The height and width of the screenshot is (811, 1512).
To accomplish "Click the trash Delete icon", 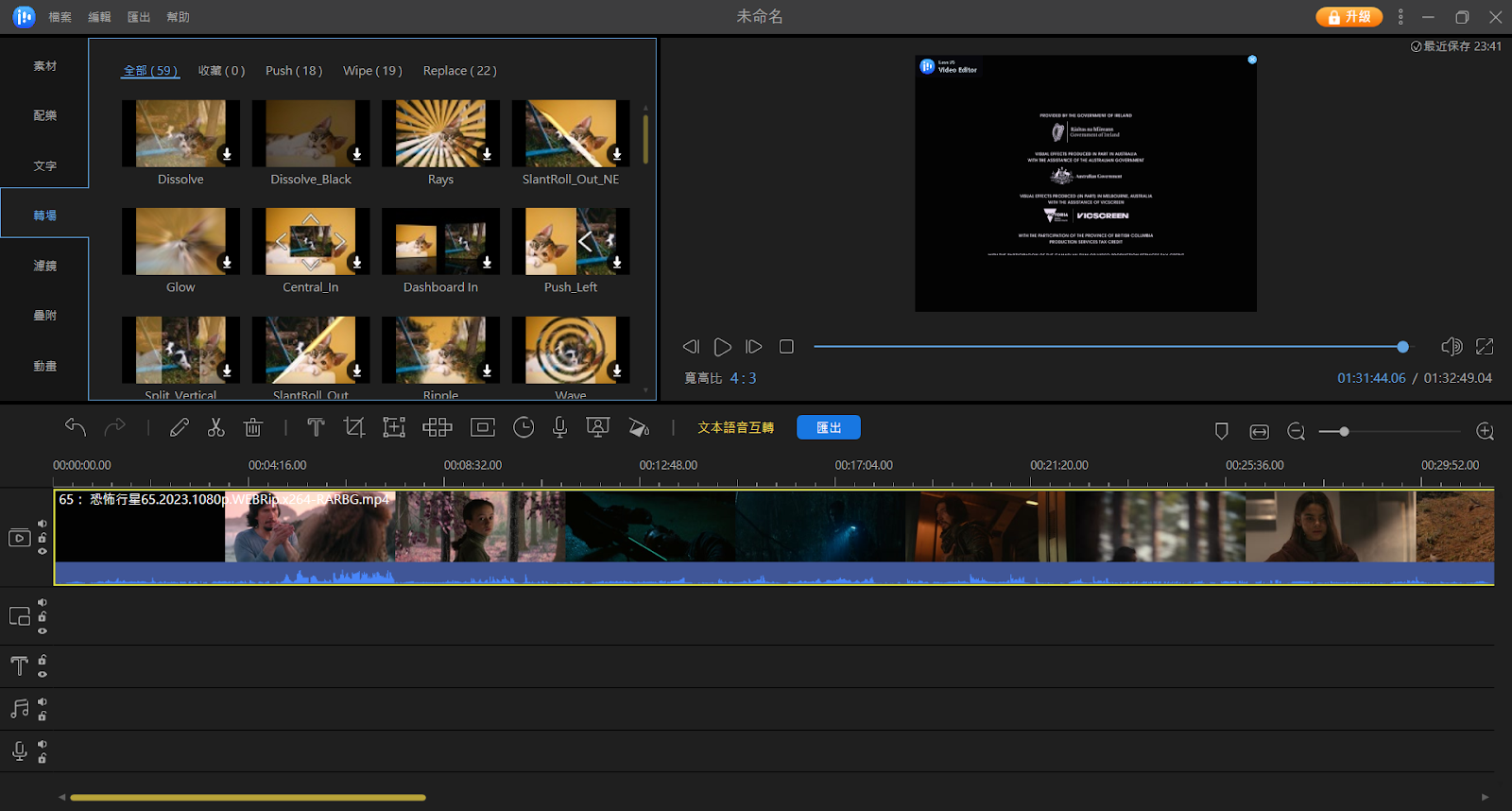I will [x=252, y=427].
